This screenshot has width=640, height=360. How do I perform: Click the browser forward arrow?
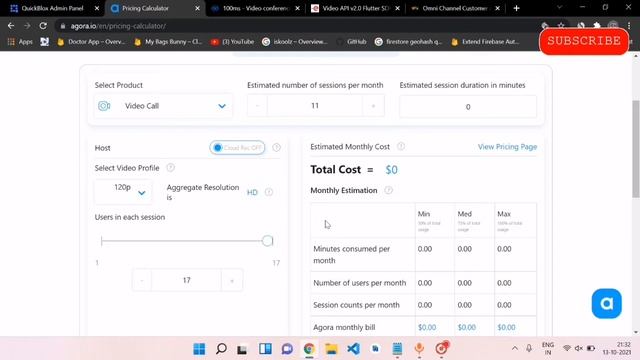(x=27, y=26)
